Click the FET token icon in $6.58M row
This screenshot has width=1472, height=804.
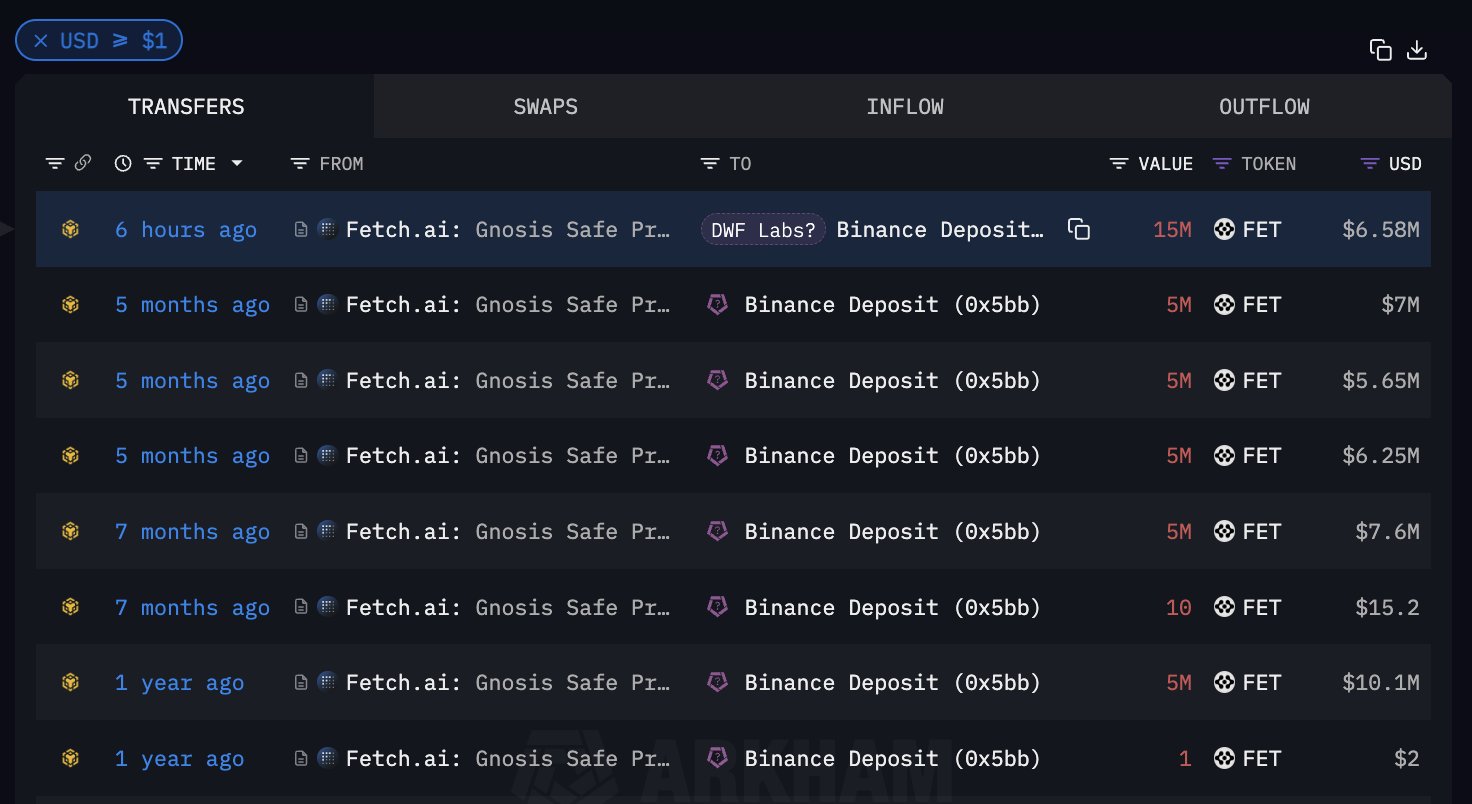[1224, 229]
